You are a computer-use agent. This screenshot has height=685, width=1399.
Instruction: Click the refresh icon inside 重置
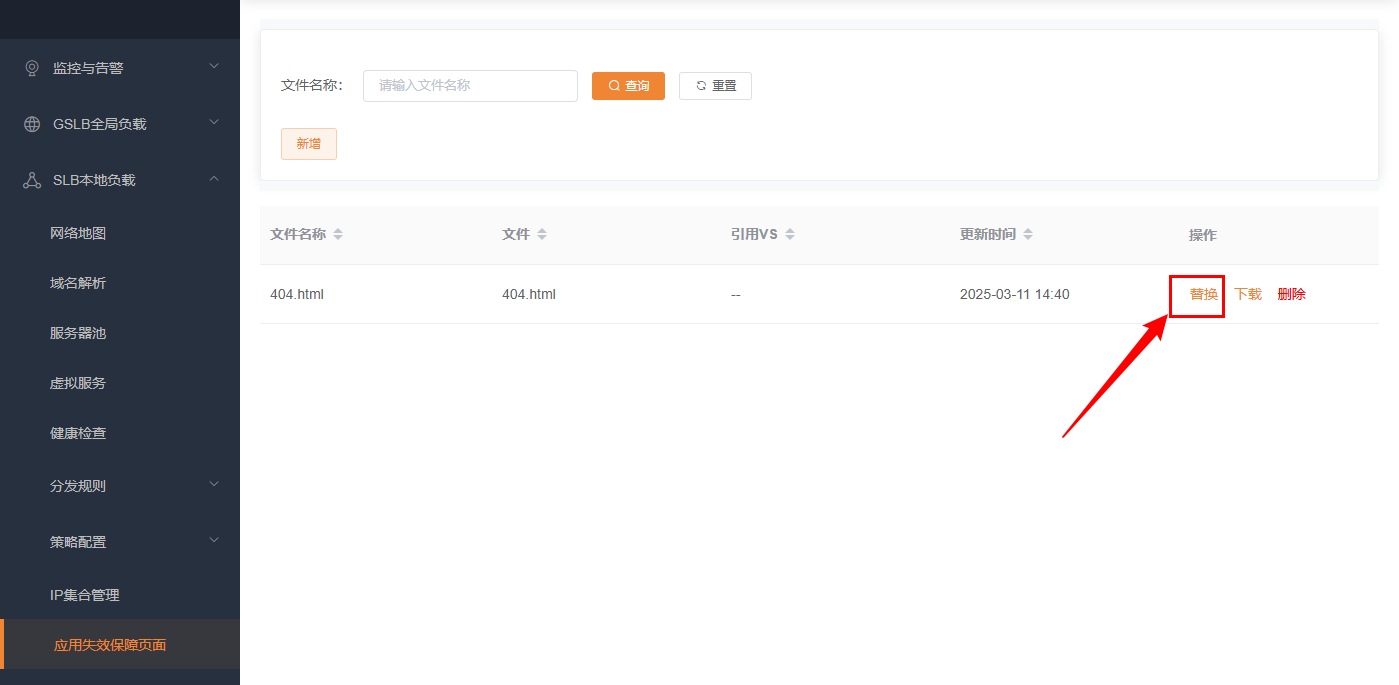pyautogui.click(x=701, y=85)
